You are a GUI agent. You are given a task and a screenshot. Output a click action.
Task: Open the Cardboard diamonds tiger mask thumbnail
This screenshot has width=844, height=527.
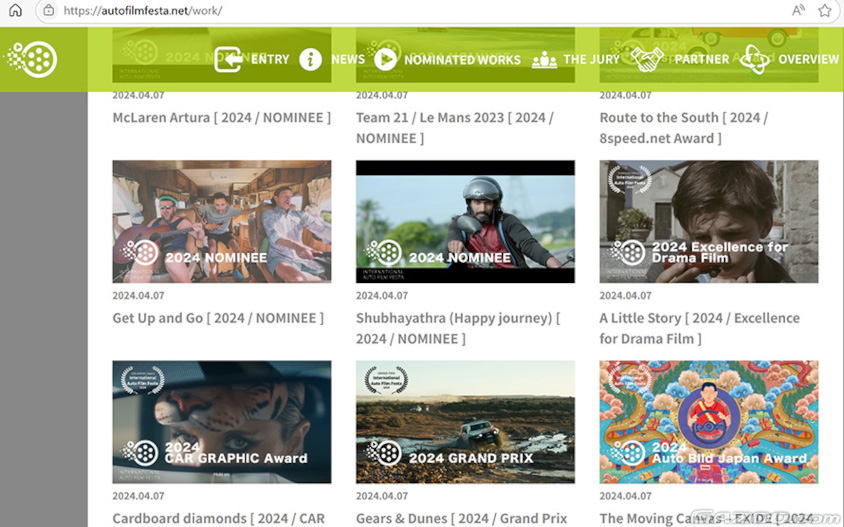(x=221, y=421)
